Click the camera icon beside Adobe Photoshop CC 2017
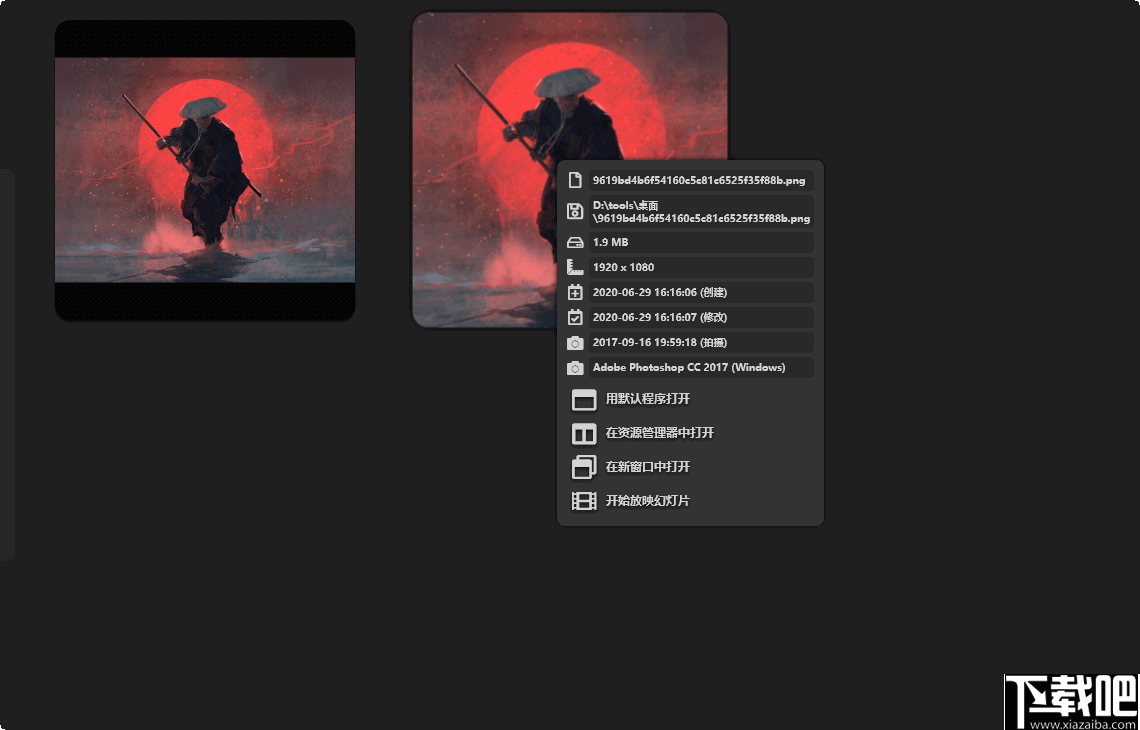The width and height of the screenshot is (1140, 730). pos(575,367)
